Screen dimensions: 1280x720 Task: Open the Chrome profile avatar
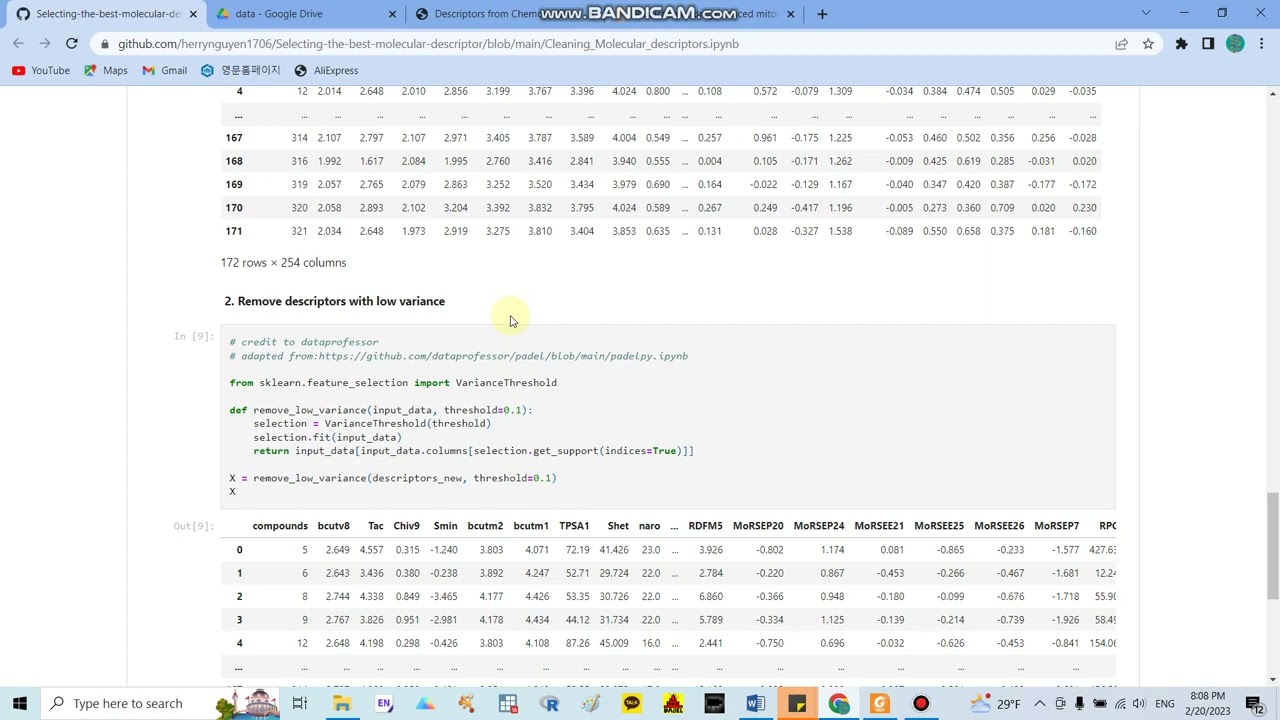coord(1235,44)
